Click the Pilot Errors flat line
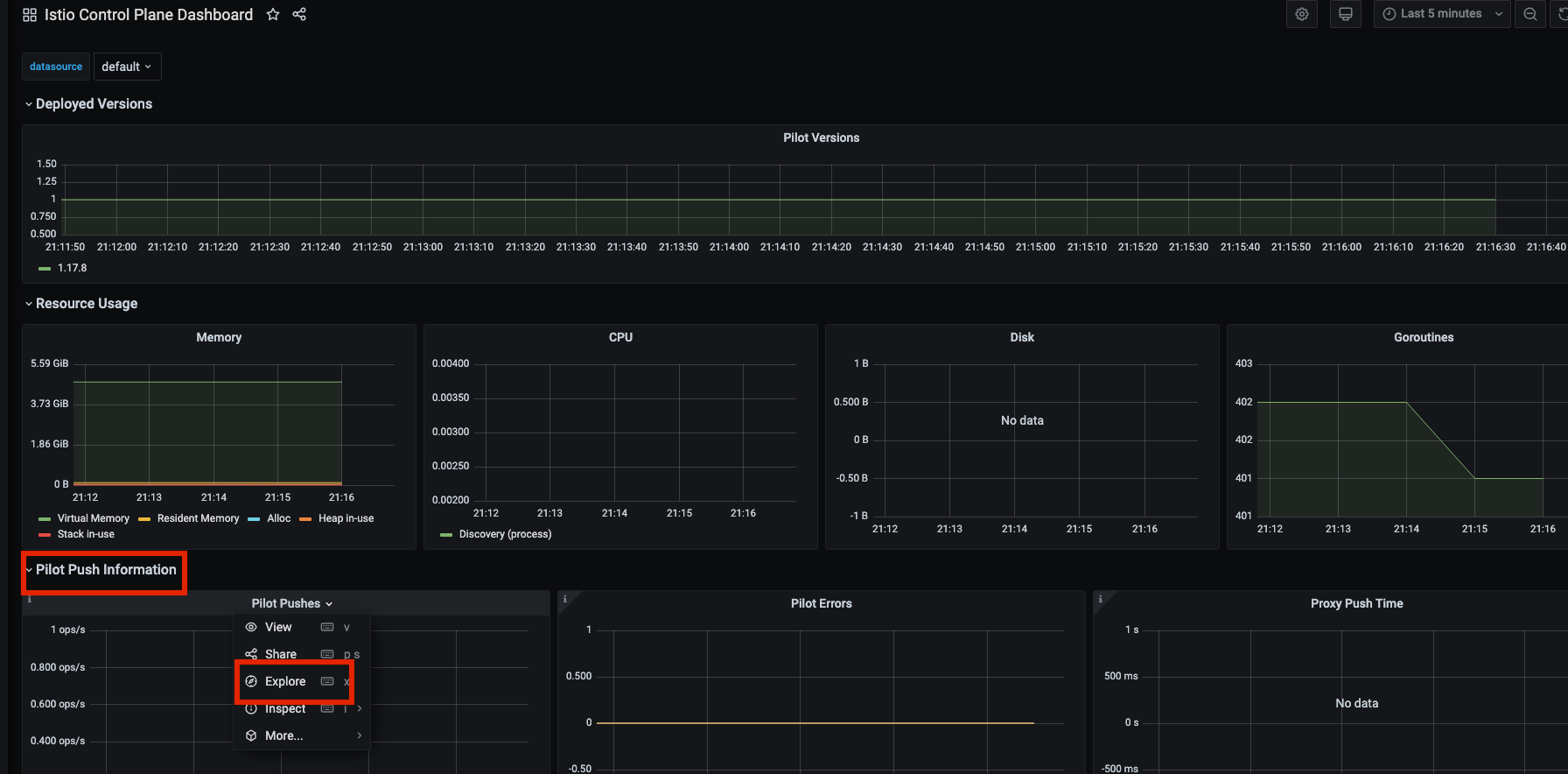Screen dimensions: 1568x774 pyautogui.click(x=815, y=722)
